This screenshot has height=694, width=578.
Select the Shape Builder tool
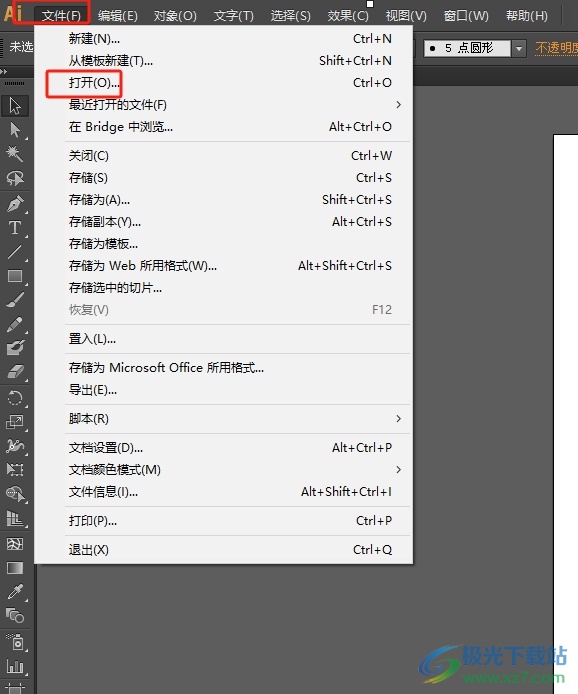15,494
